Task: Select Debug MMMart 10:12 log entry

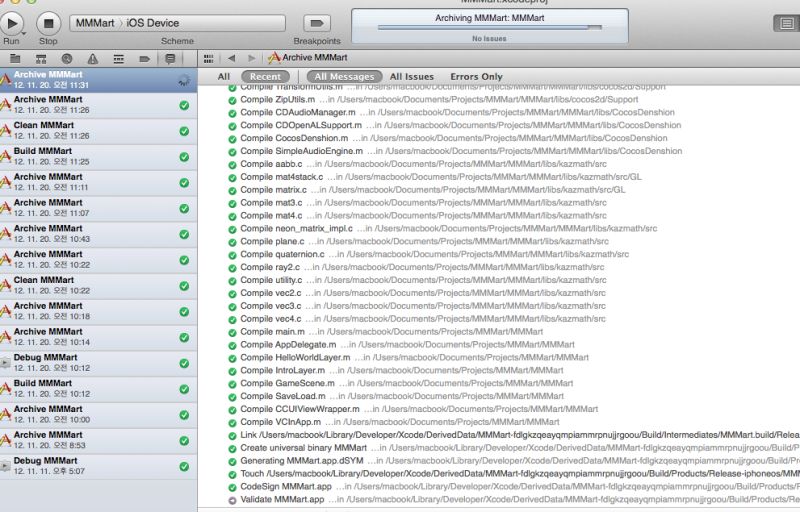Action: click(98, 363)
